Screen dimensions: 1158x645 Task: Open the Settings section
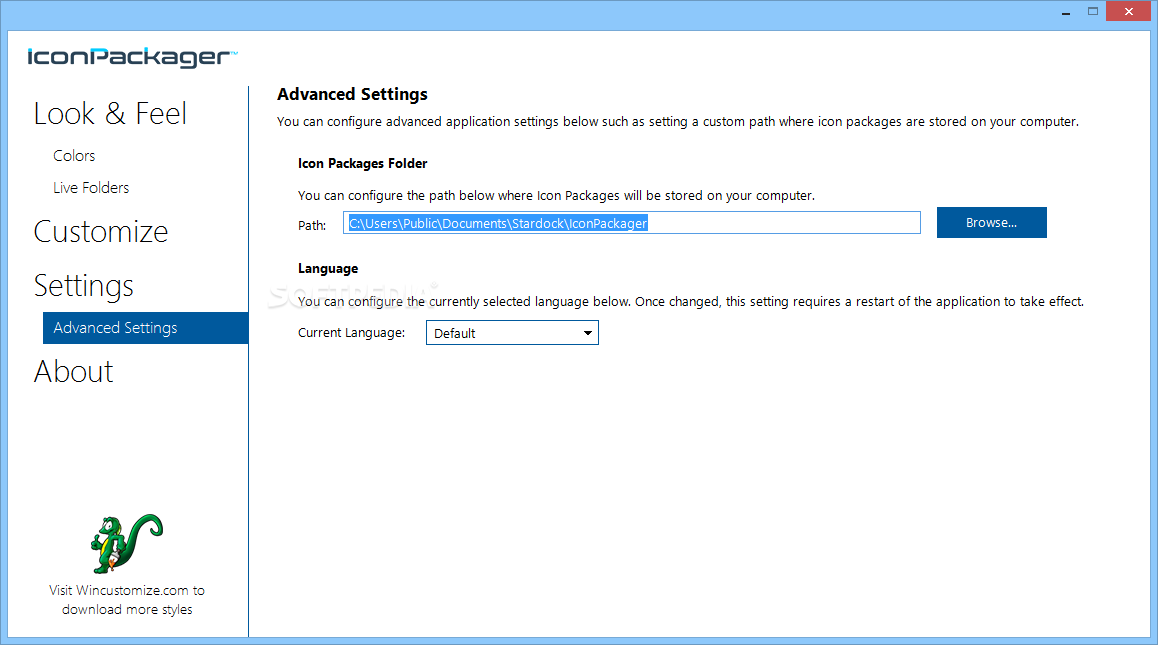[83, 286]
